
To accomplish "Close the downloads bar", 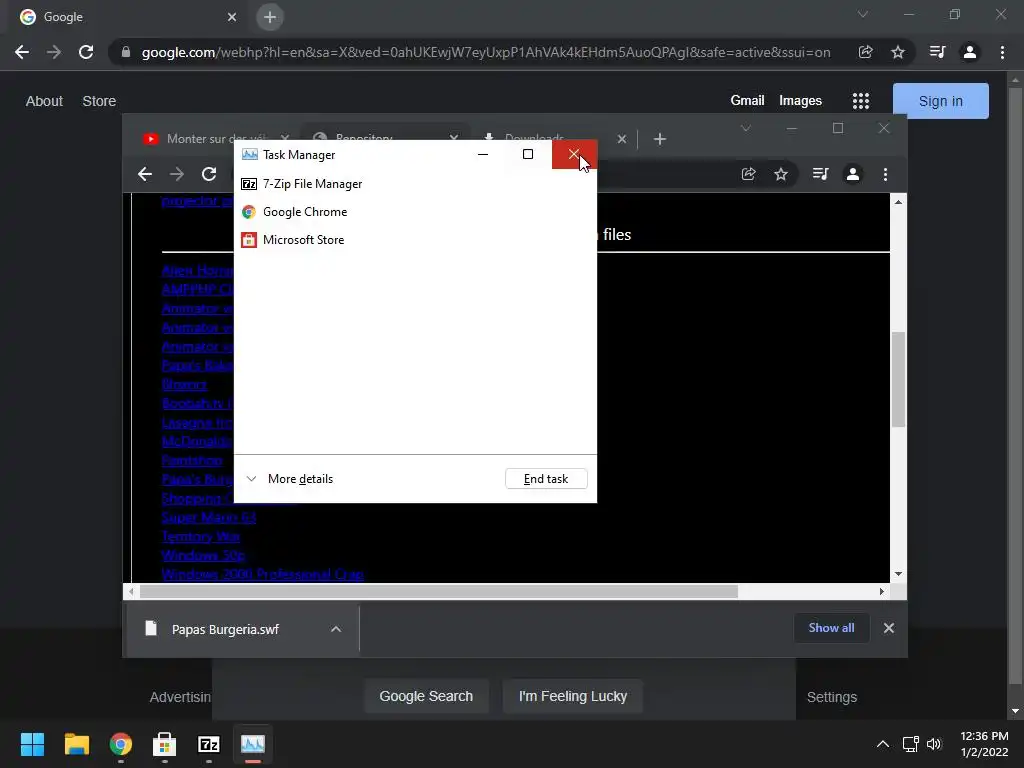I will (x=889, y=628).
